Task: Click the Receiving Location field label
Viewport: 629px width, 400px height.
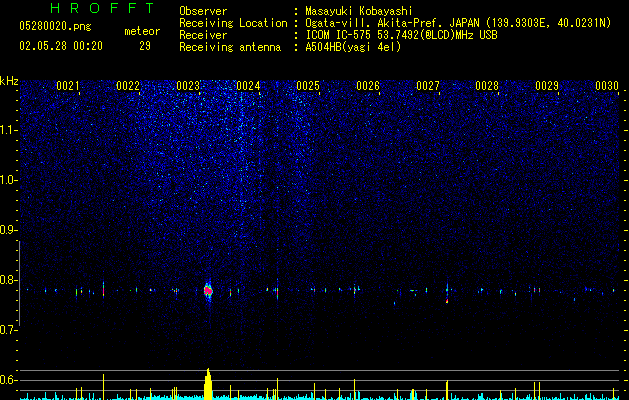Action: pos(233,23)
